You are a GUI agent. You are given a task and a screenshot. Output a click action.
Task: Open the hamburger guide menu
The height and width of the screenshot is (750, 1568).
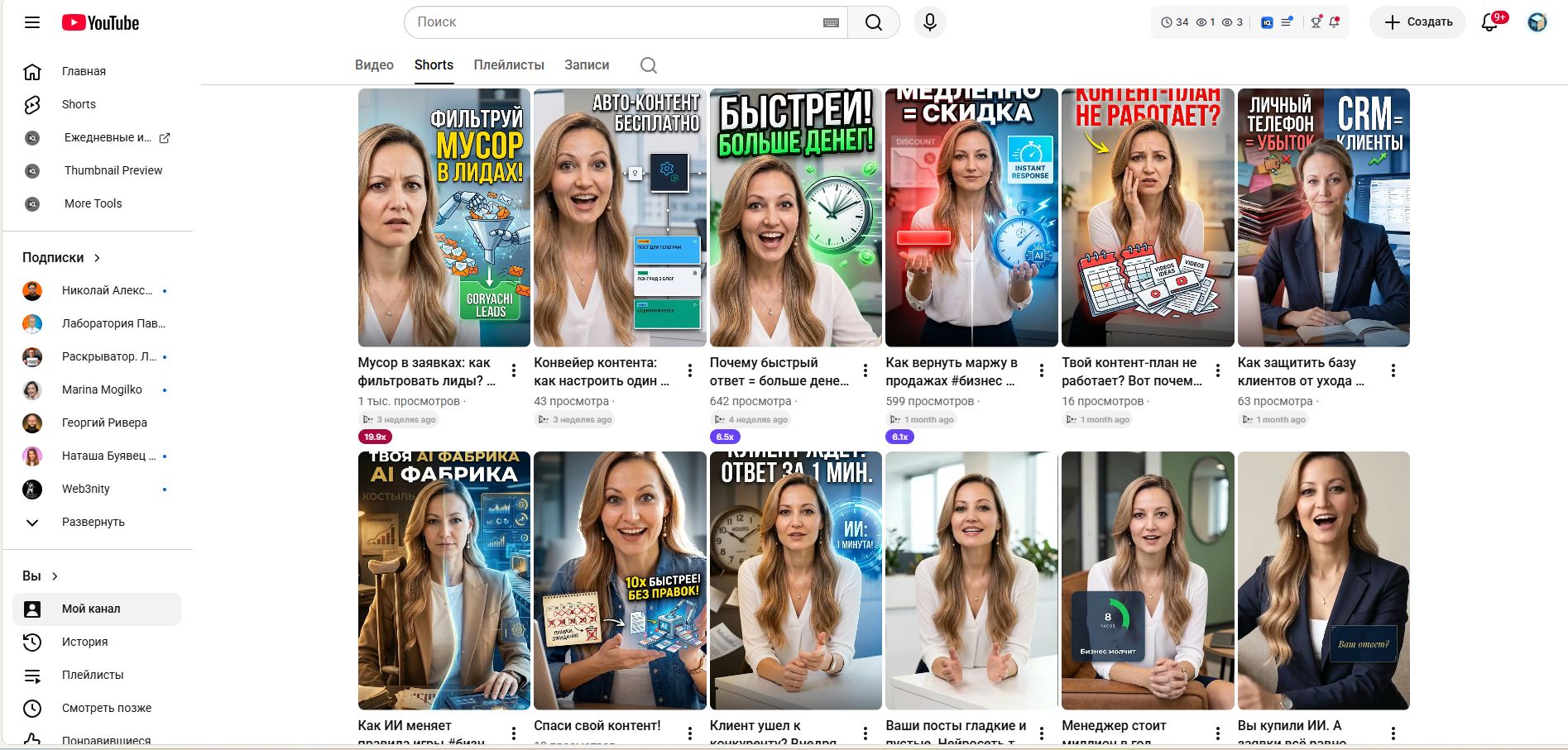point(32,22)
